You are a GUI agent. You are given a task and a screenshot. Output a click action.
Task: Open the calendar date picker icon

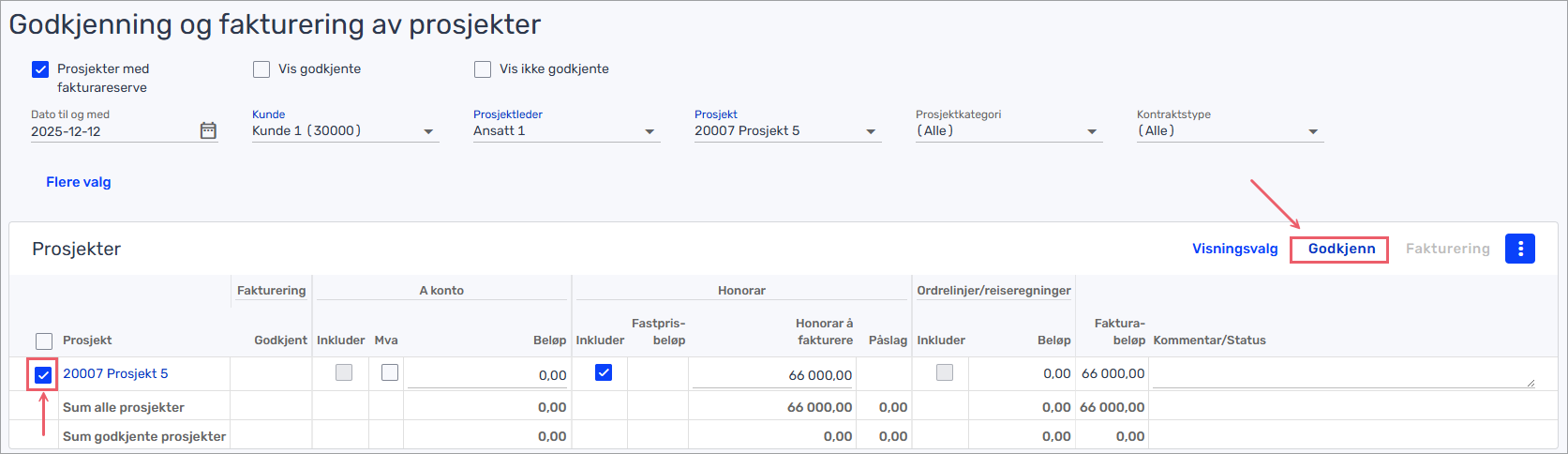tap(208, 131)
